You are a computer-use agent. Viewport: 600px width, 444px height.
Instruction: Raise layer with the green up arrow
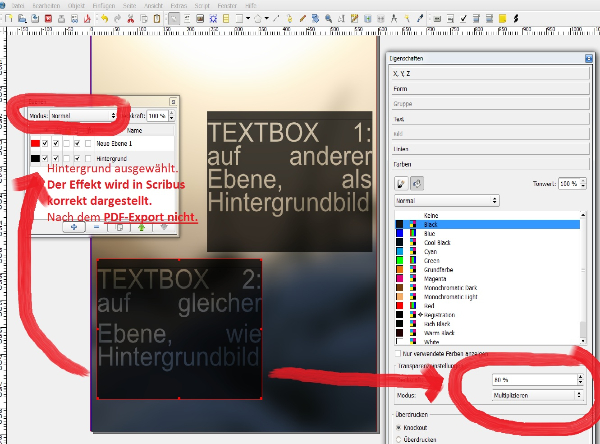142,227
